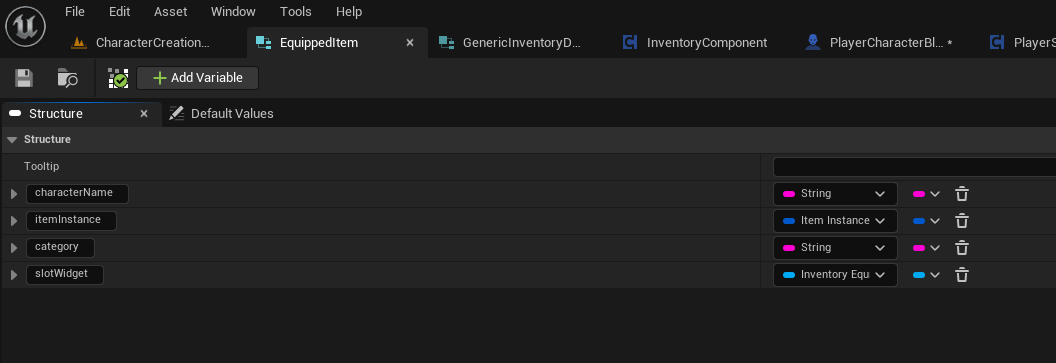Click the PlayerCharacterBl blueprint tab icon
The width and height of the screenshot is (1056, 363).
813,42
